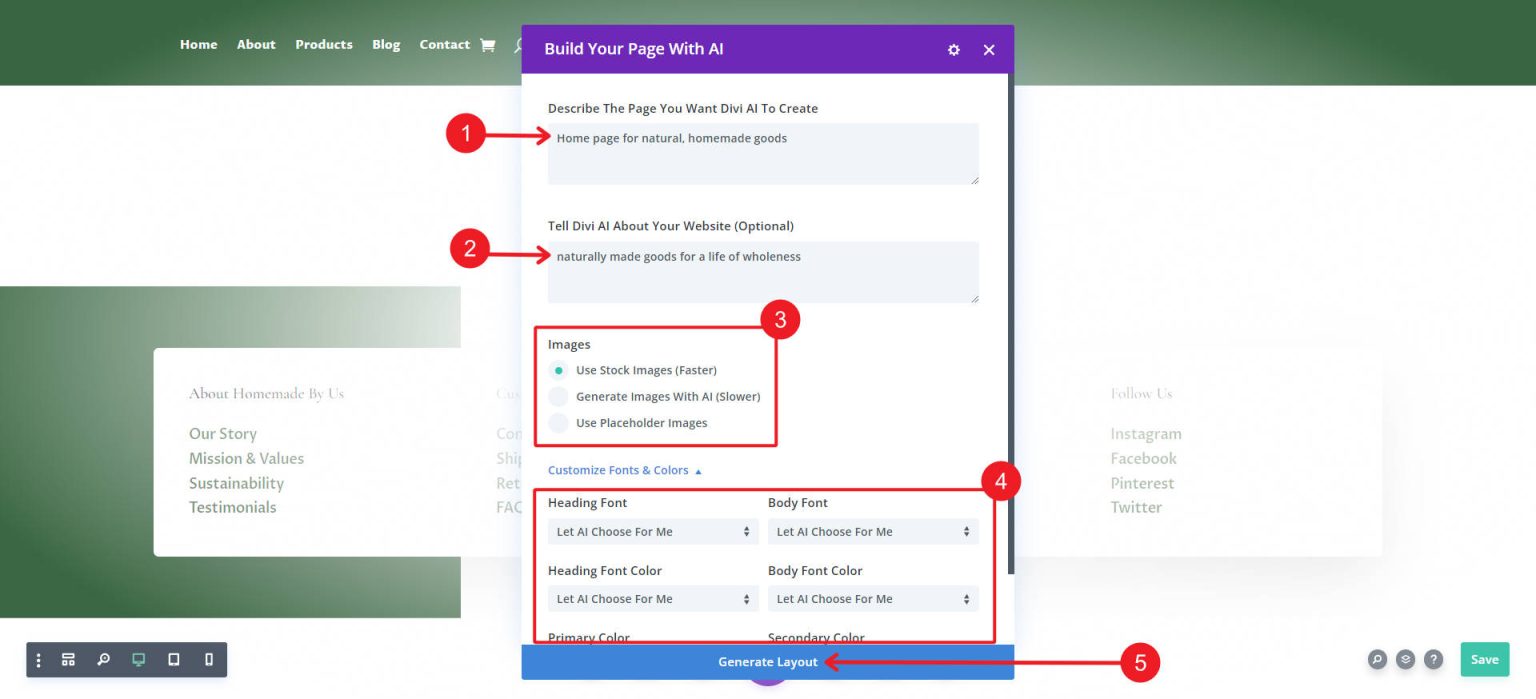Select Use Stock Images (Faster) option

(559, 370)
